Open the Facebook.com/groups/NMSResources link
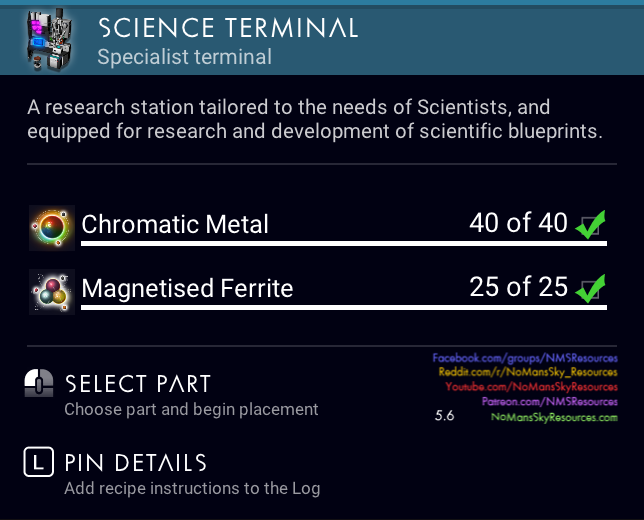The image size is (644, 520). coord(525,358)
